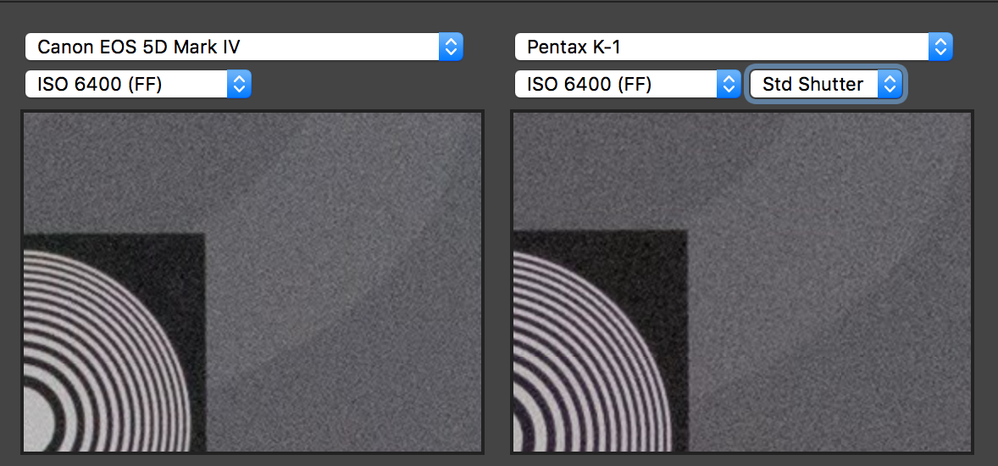Click the white center of the Canon image rings
This screenshot has height=466, width=998.
click(x=35, y=425)
